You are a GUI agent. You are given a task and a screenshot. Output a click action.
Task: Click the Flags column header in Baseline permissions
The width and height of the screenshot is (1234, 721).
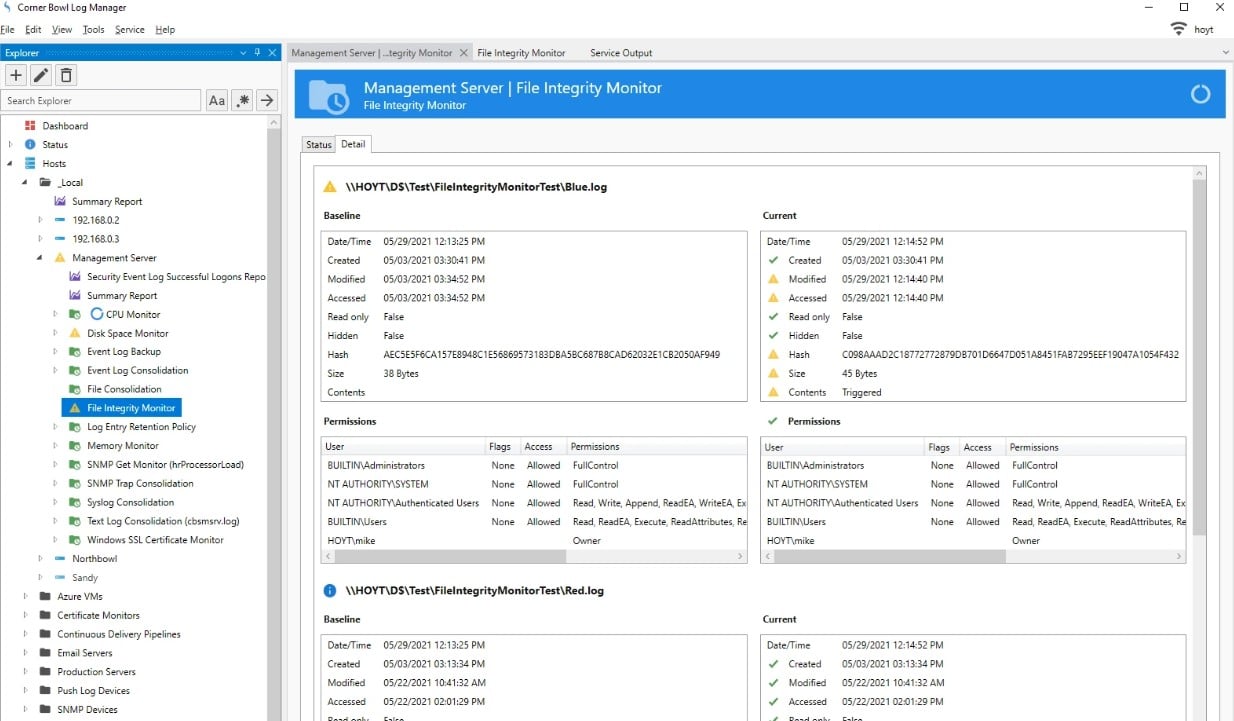point(503,447)
